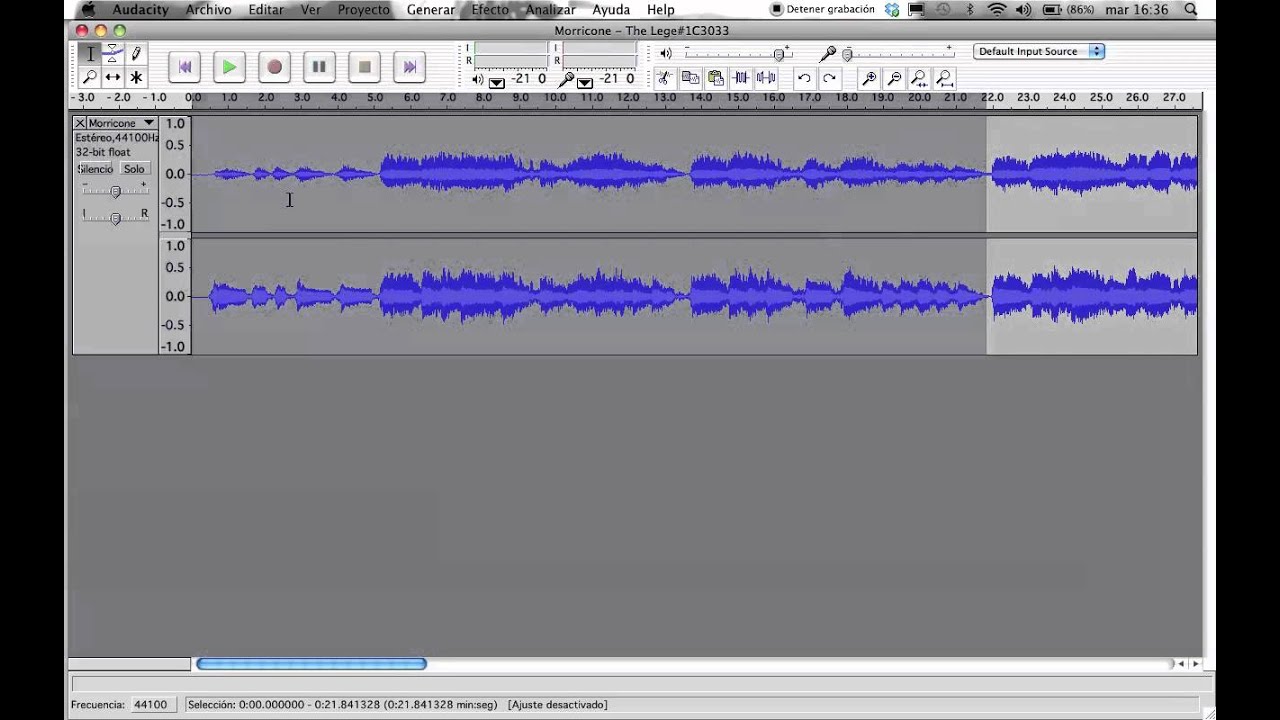
Task: Select the Envelope tool
Action: pos(112,54)
